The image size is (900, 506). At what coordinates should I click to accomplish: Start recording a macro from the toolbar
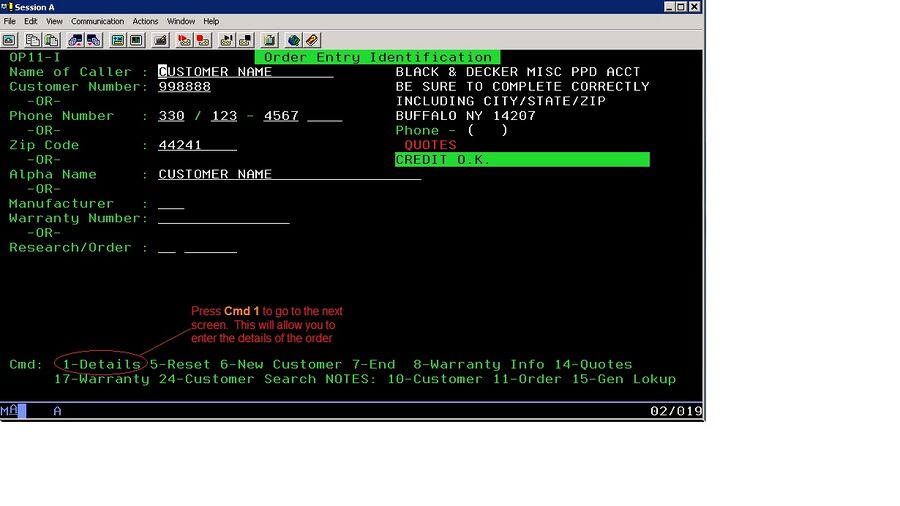[x=184, y=40]
